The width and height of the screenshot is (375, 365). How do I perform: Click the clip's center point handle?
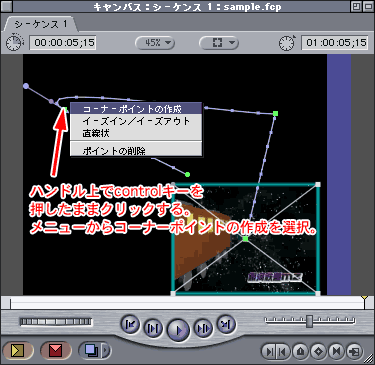pos(245,239)
